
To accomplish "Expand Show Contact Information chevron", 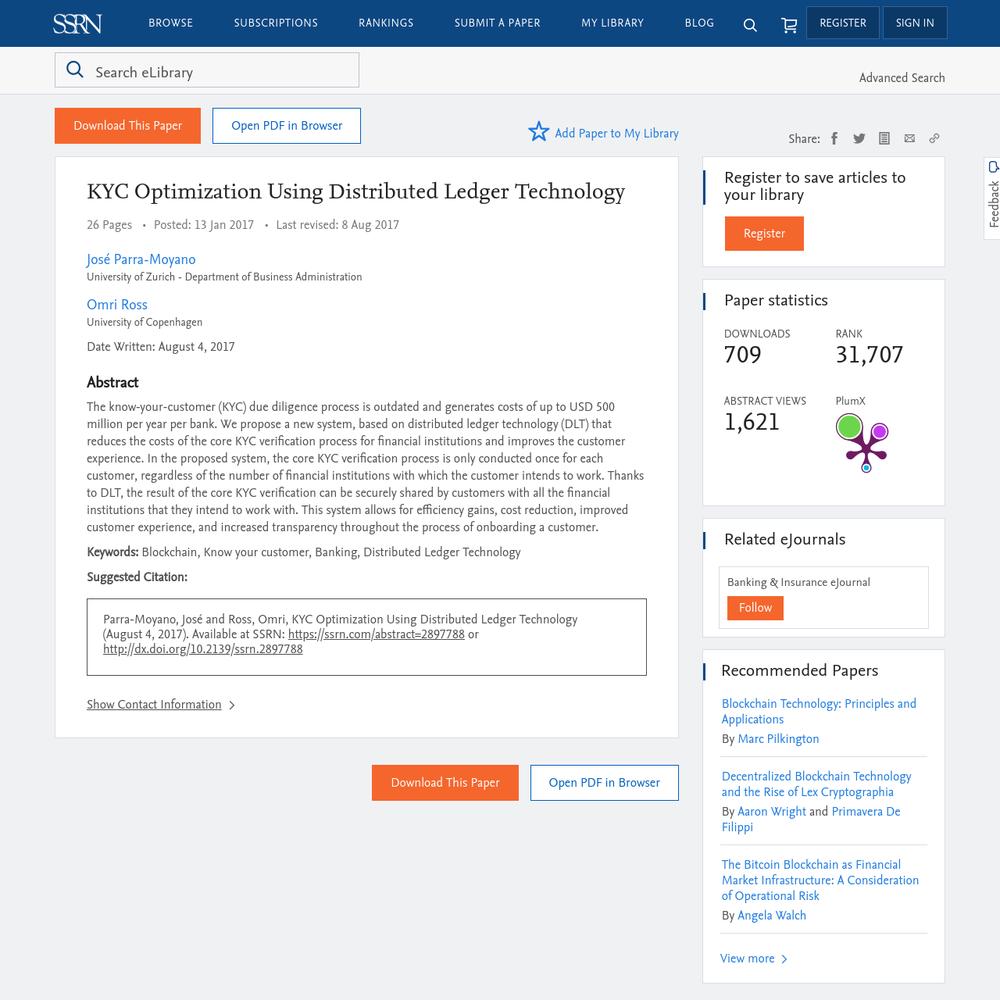I will coord(232,705).
